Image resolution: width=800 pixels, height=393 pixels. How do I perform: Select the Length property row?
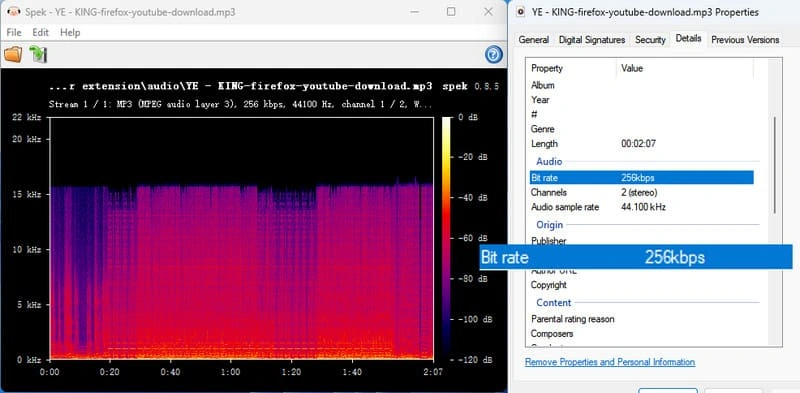[641, 144]
